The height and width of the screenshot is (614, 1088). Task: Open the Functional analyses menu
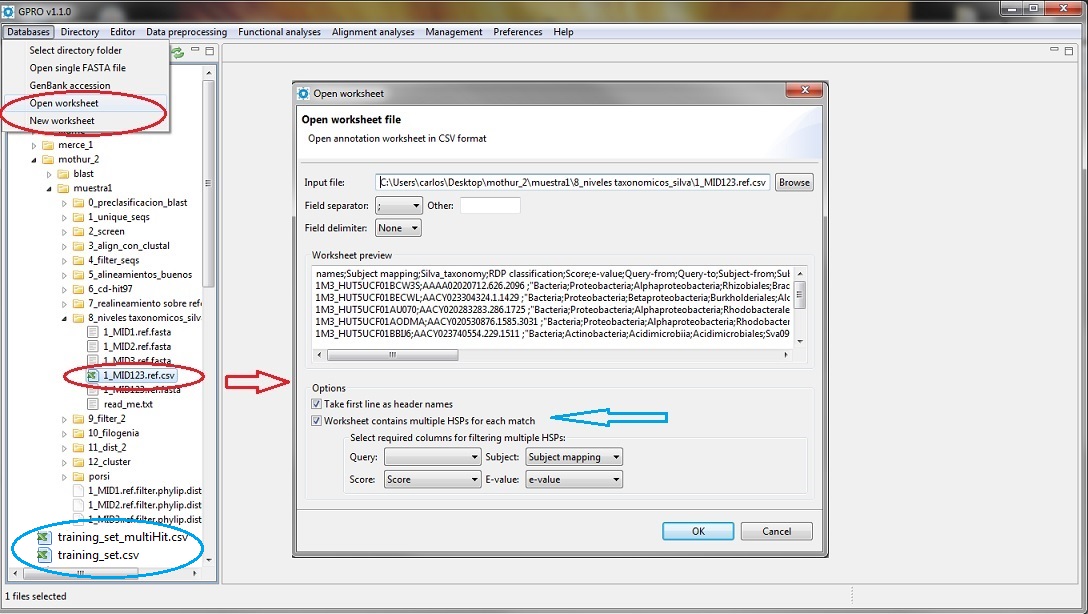pyautogui.click(x=279, y=32)
